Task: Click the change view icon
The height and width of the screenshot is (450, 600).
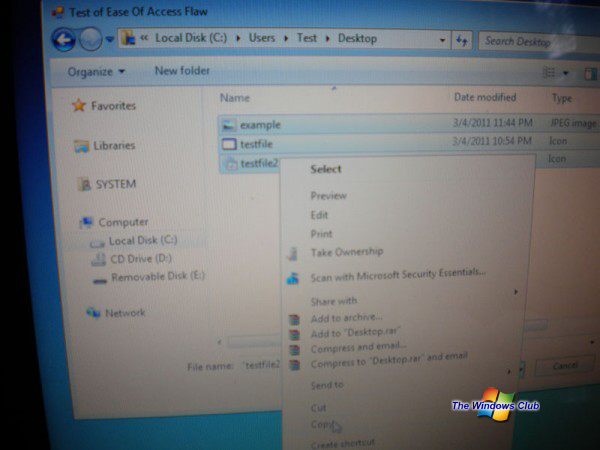Action: (x=549, y=72)
